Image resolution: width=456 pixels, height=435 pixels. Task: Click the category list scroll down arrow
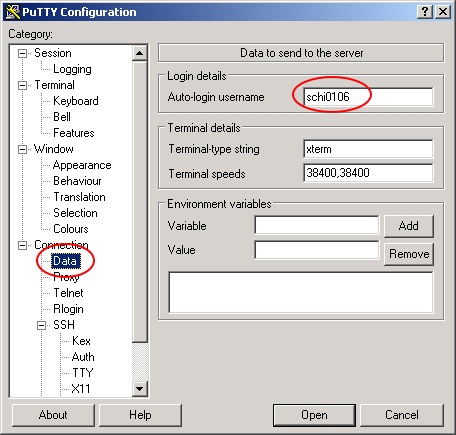(139, 389)
